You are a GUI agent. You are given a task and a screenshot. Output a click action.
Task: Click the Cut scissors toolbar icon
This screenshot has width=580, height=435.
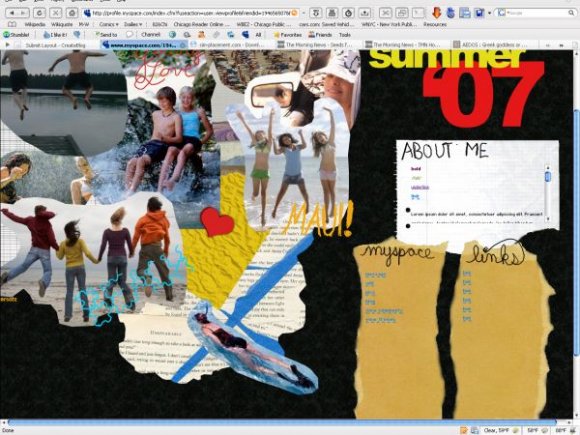385,13
